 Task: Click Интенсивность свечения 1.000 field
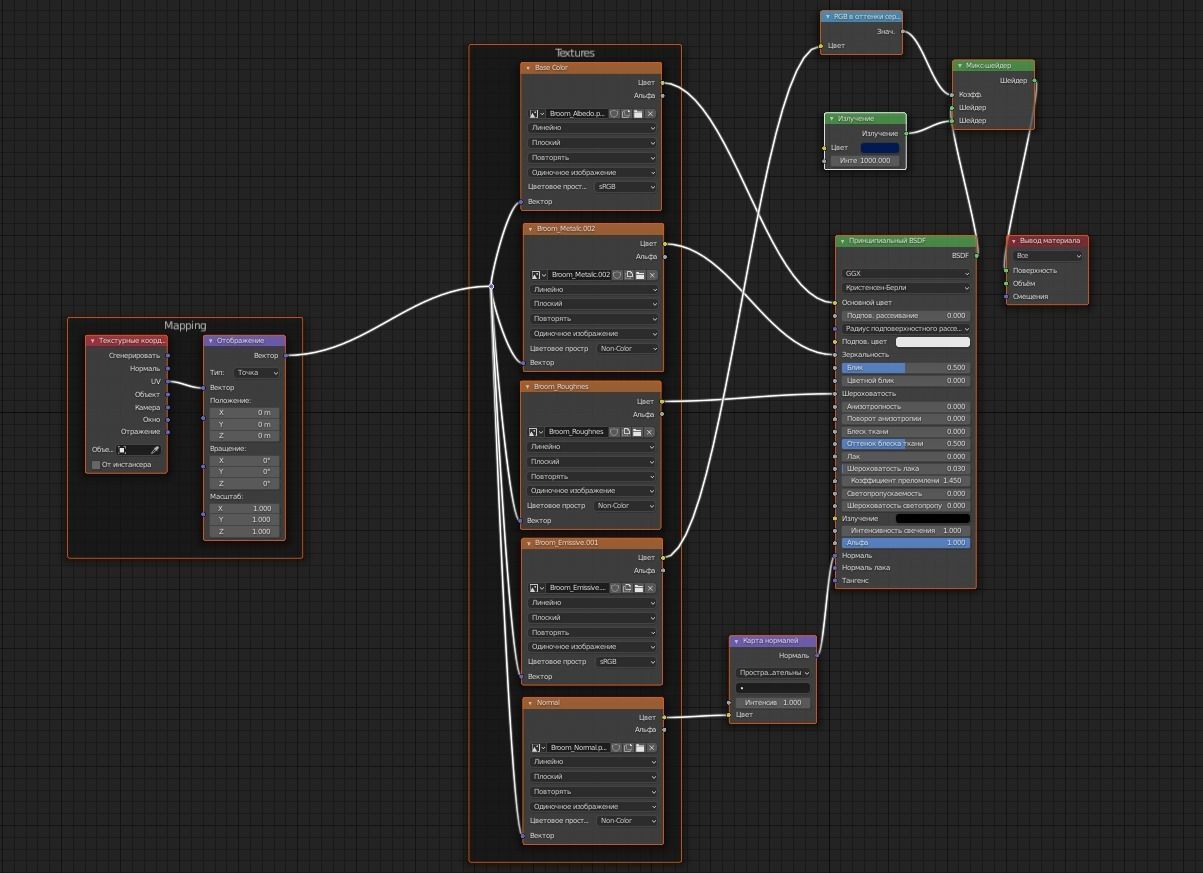click(x=906, y=531)
